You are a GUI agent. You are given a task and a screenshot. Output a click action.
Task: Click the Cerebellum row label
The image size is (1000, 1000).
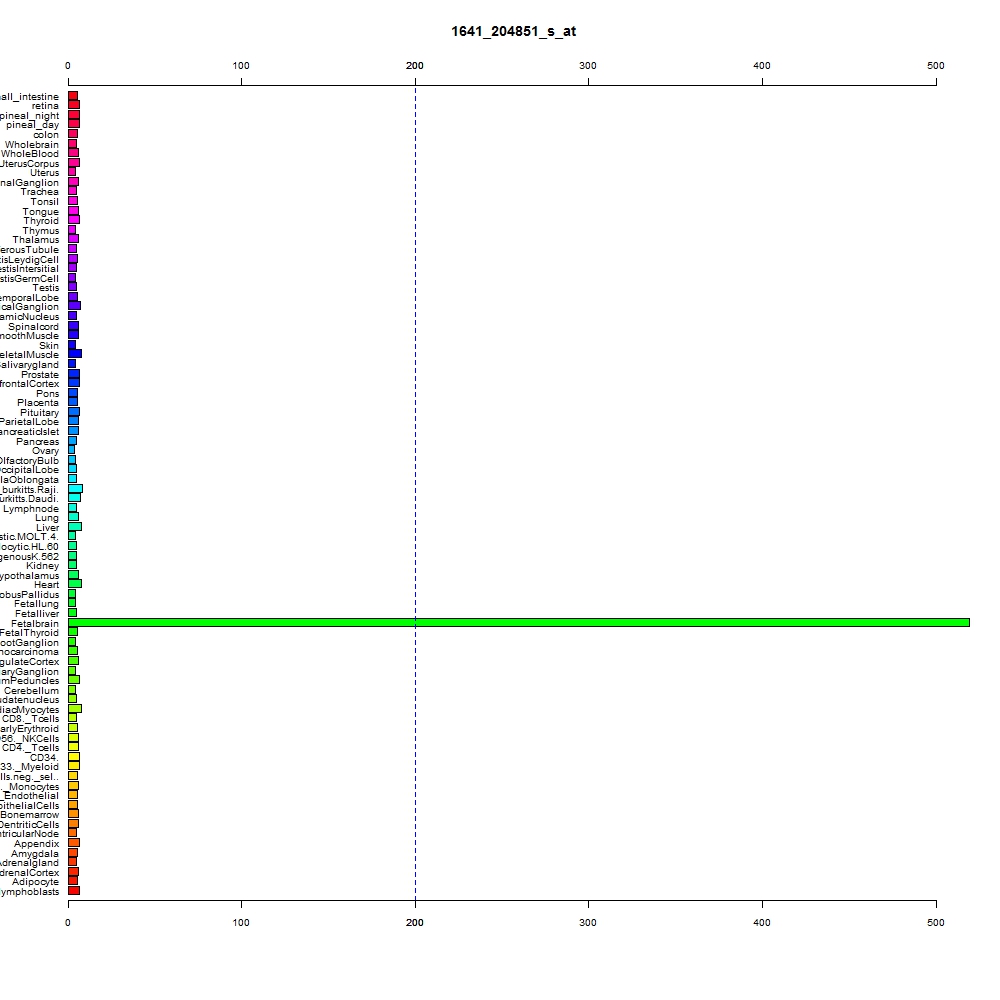[x=31, y=691]
